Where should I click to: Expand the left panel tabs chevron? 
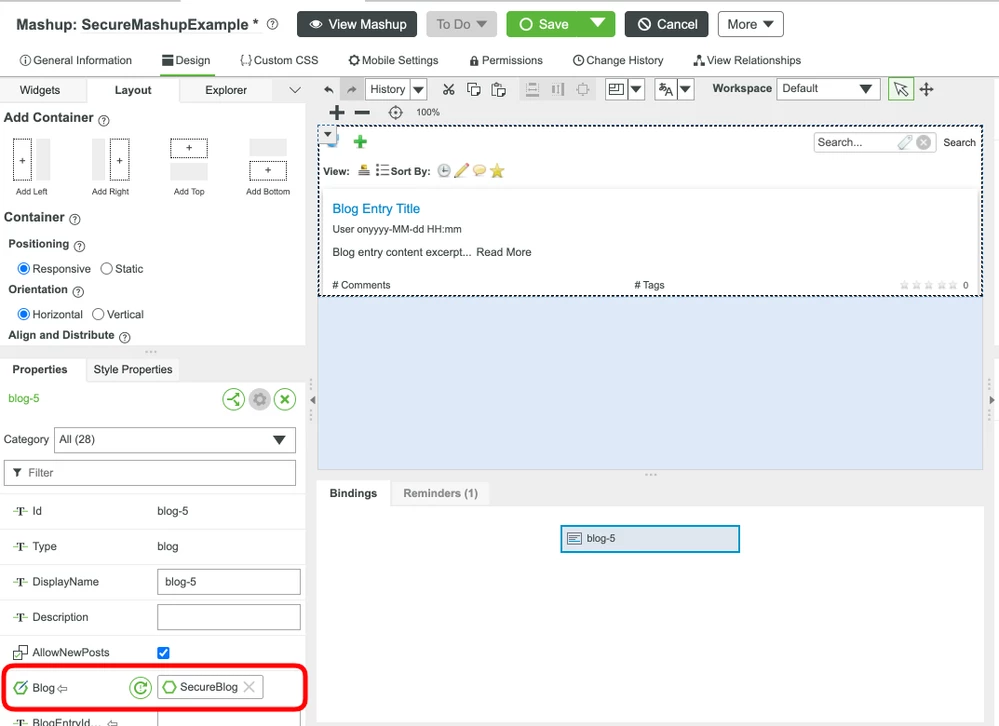(x=294, y=90)
